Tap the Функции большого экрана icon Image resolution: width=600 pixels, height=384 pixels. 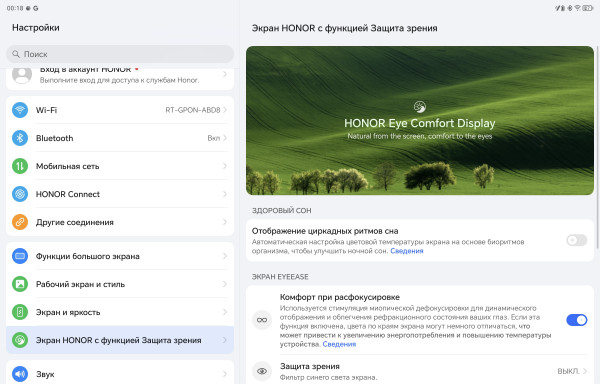pos(20,256)
